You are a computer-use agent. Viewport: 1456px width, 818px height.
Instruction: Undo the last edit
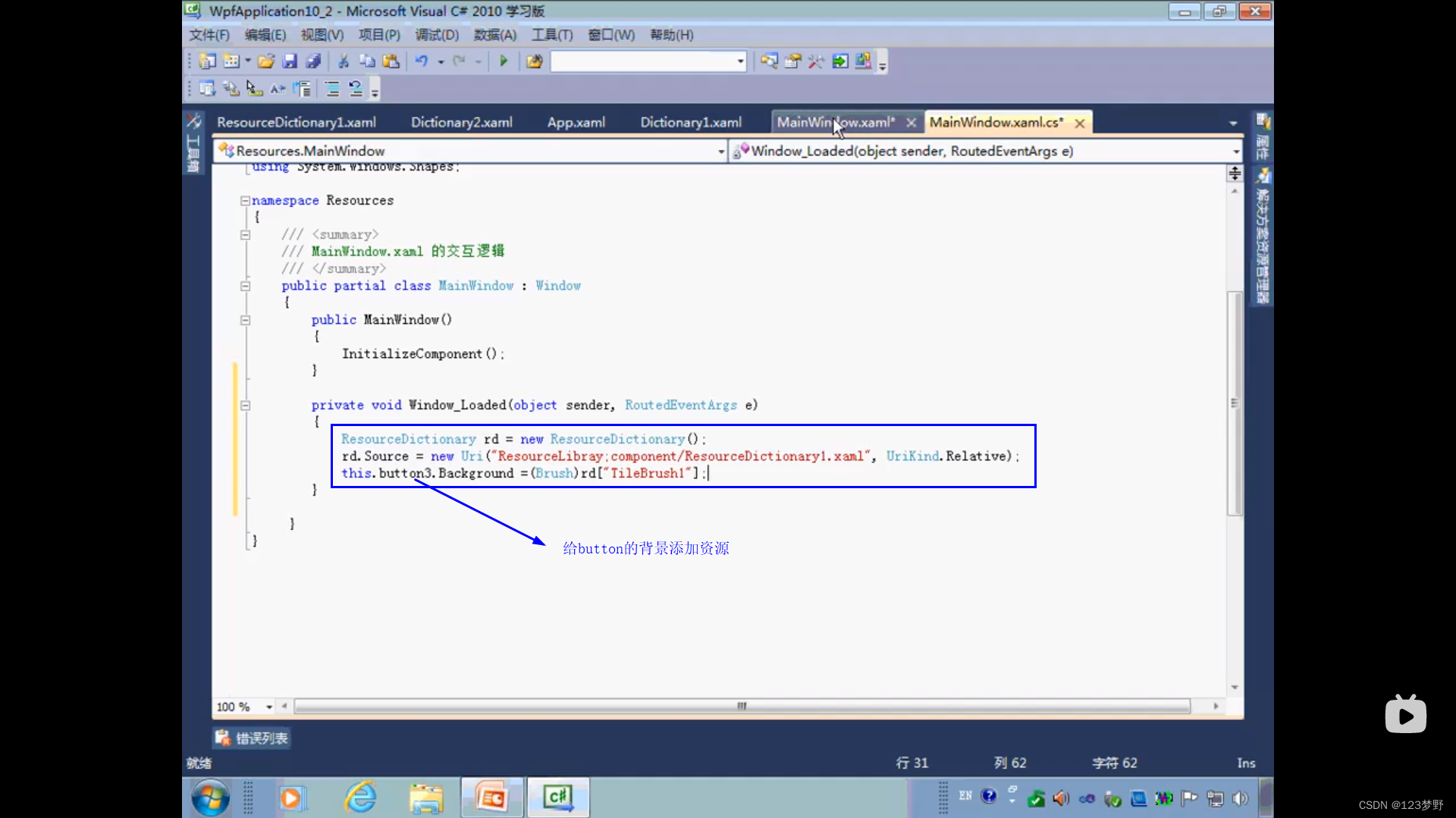pyautogui.click(x=422, y=61)
